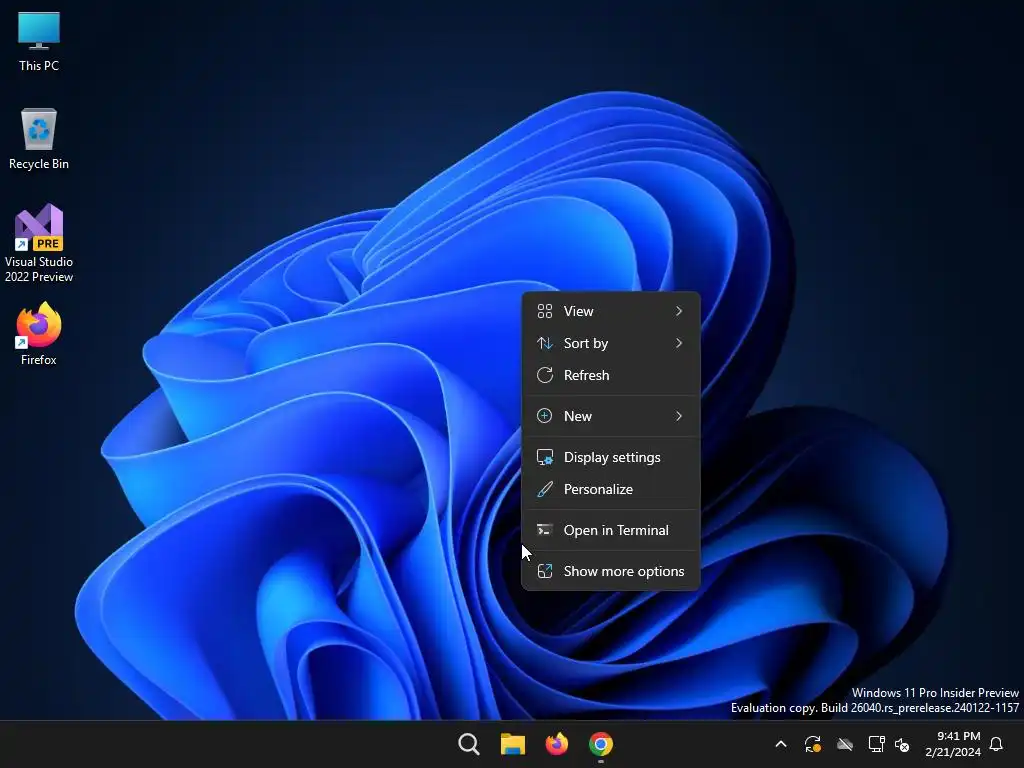Switch to Chrome in the taskbar
This screenshot has height=768, width=1024.
click(x=601, y=744)
